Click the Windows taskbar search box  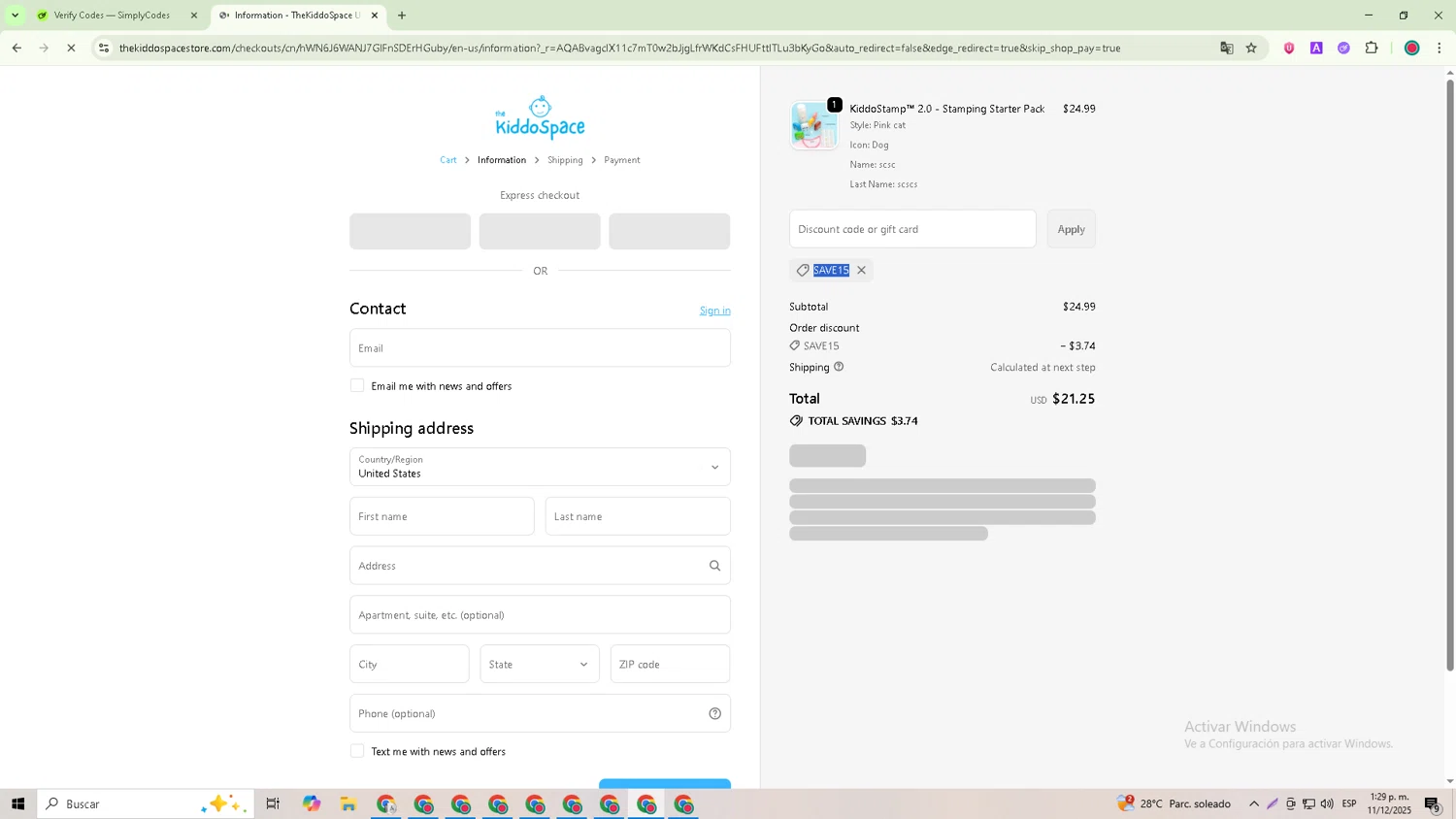[146, 803]
